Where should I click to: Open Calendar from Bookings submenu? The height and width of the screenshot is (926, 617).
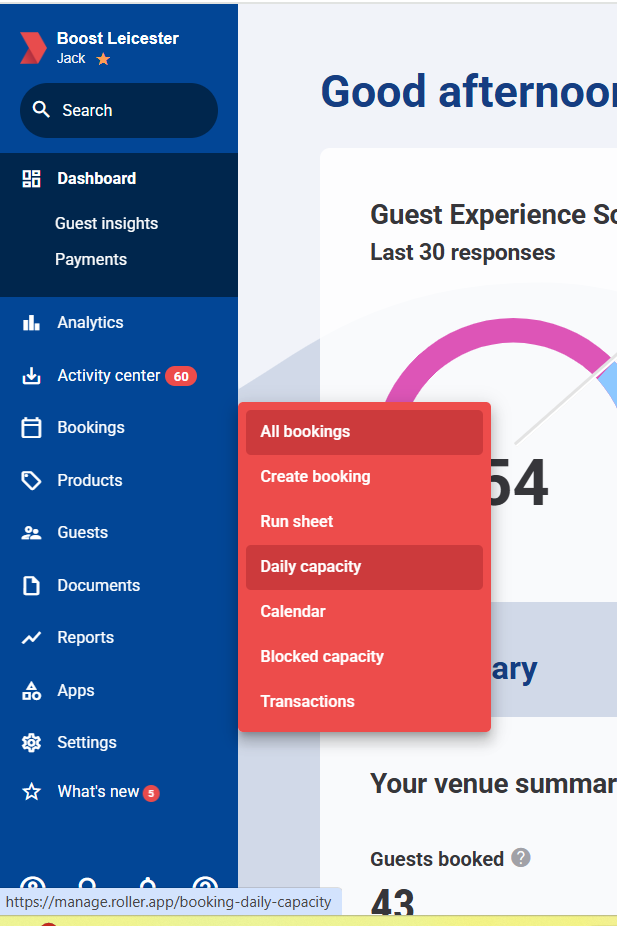364,612
